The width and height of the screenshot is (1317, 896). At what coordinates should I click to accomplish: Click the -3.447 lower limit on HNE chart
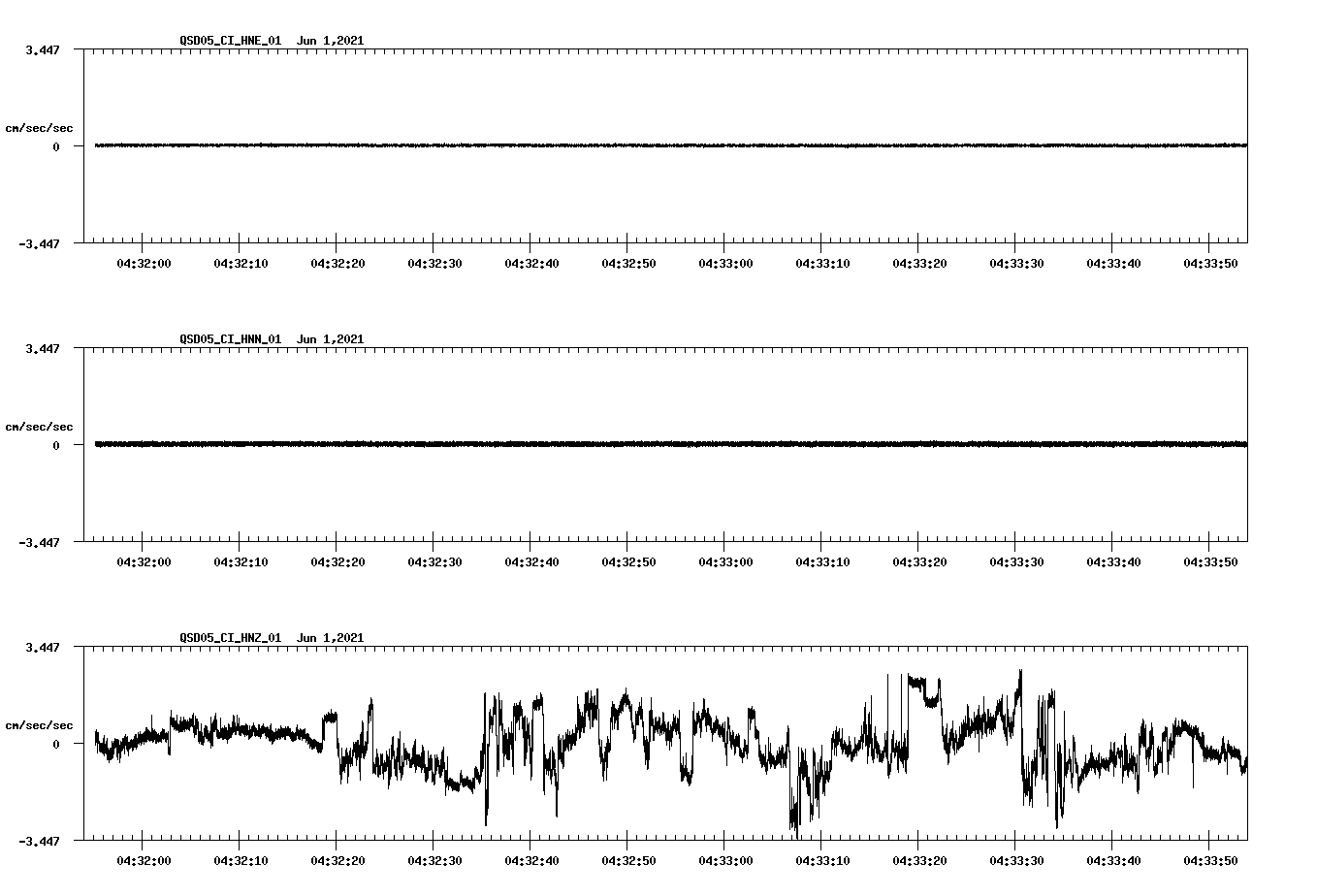[39, 244]
